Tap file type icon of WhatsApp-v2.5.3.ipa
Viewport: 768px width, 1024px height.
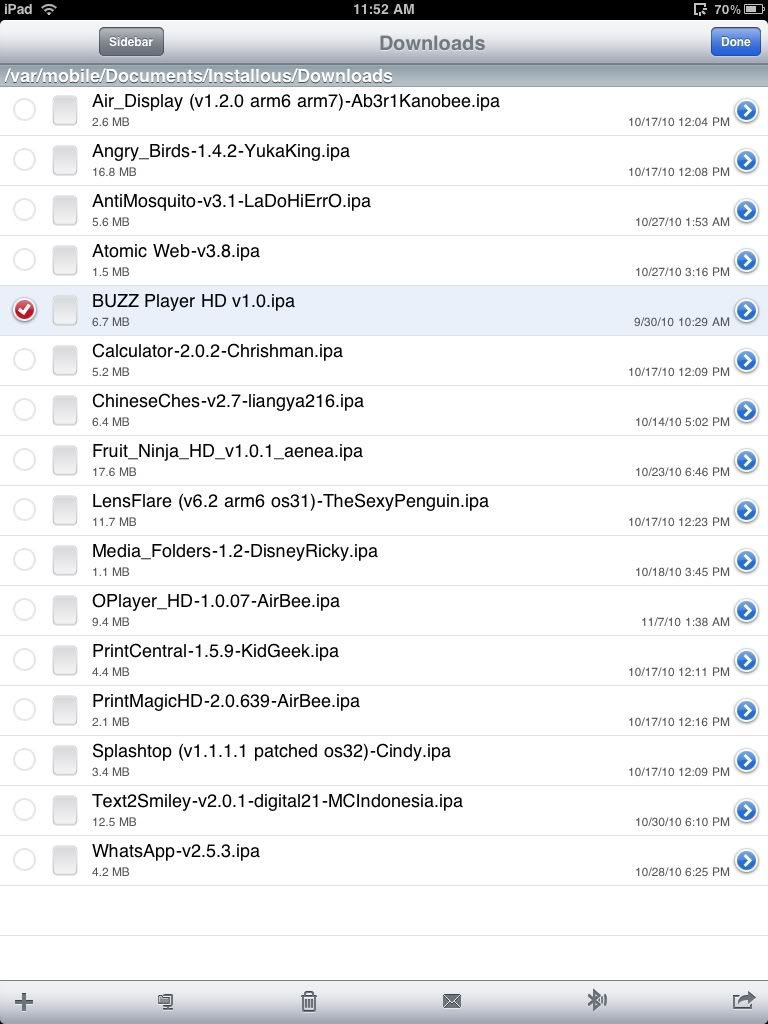point(65,860)
